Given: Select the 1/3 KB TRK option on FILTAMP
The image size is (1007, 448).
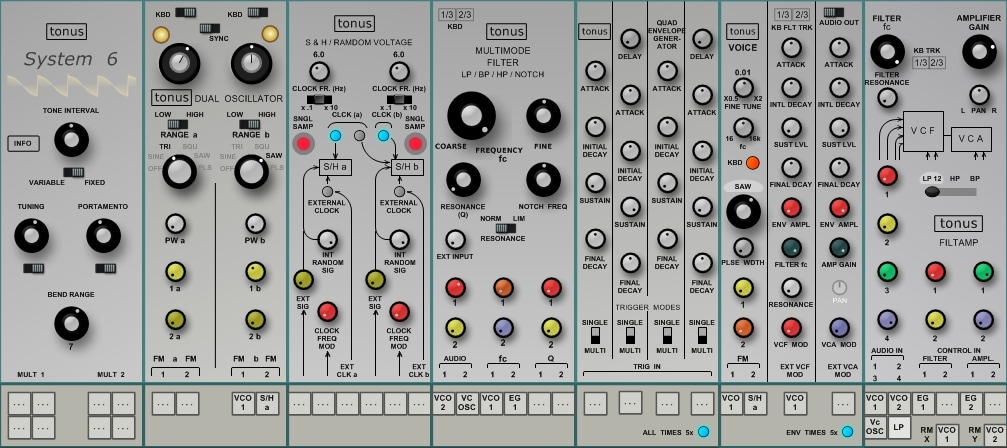Looking at the screenshot, I should (920, 62).
